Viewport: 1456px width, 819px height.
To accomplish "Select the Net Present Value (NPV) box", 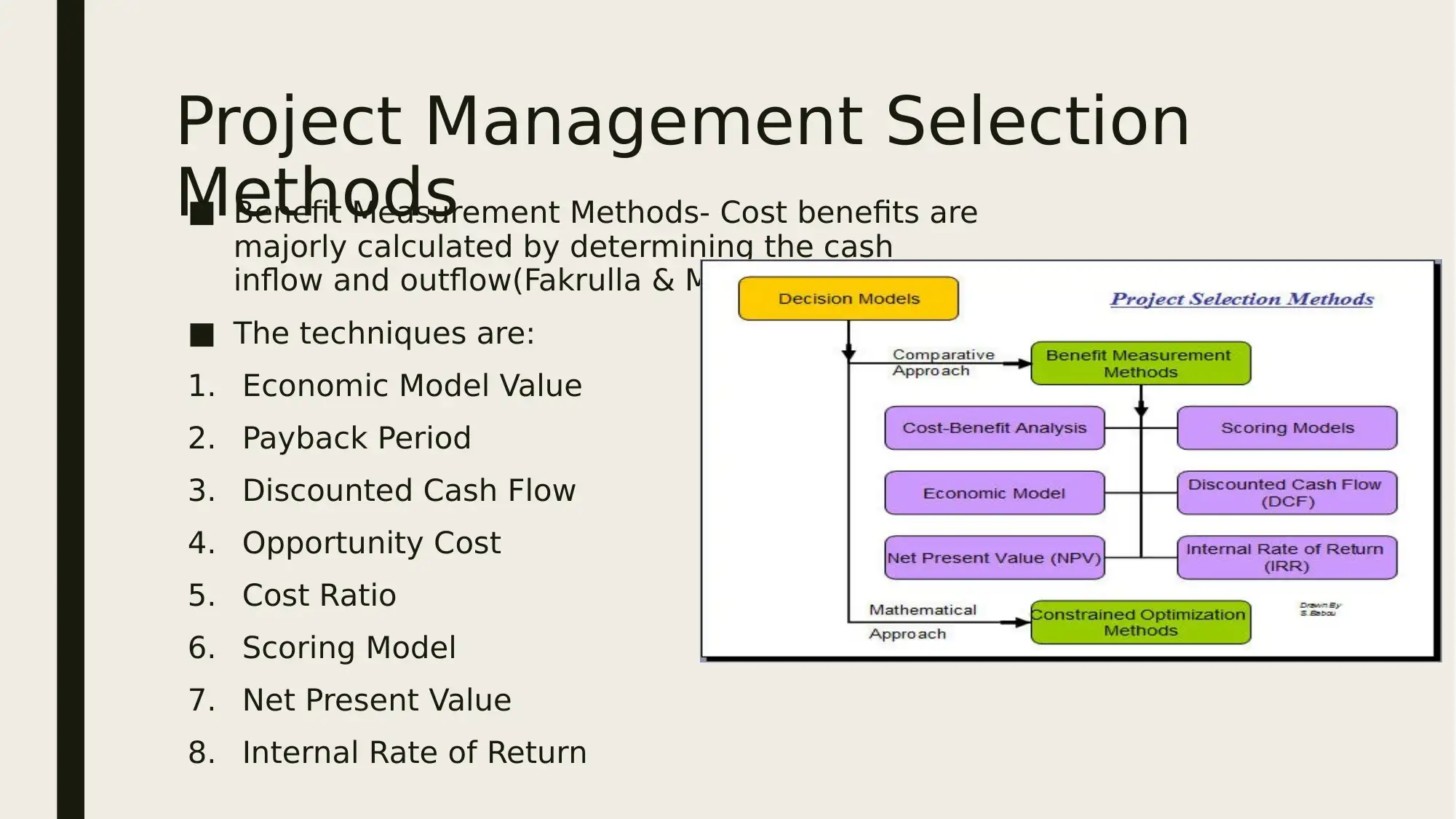I will pos(994,557).
